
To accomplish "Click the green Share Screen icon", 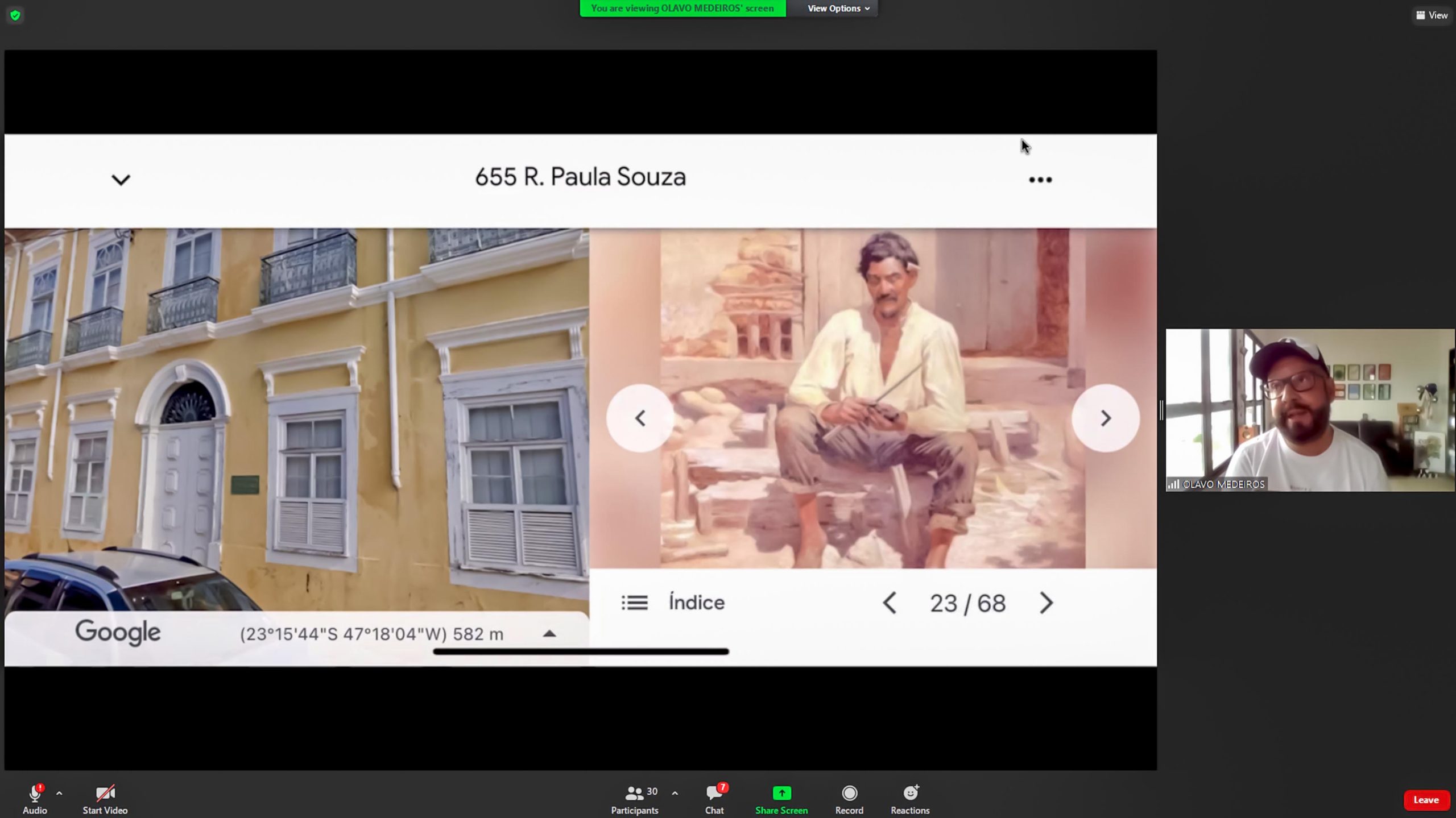I will [x=781, y=793].
